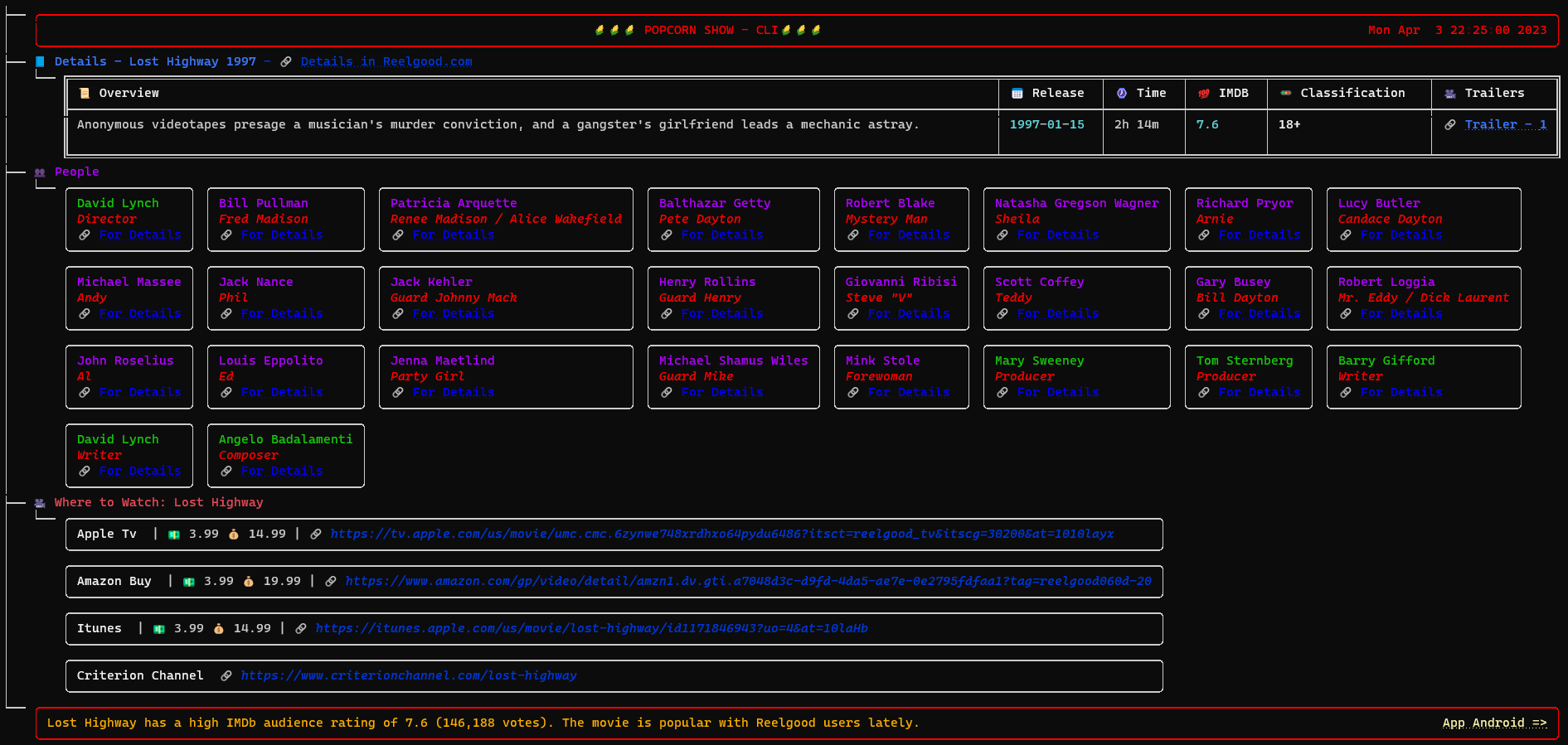Open For Details for Patricia Arquette
Screen dimensions: 1568x745
click(453, 235)
